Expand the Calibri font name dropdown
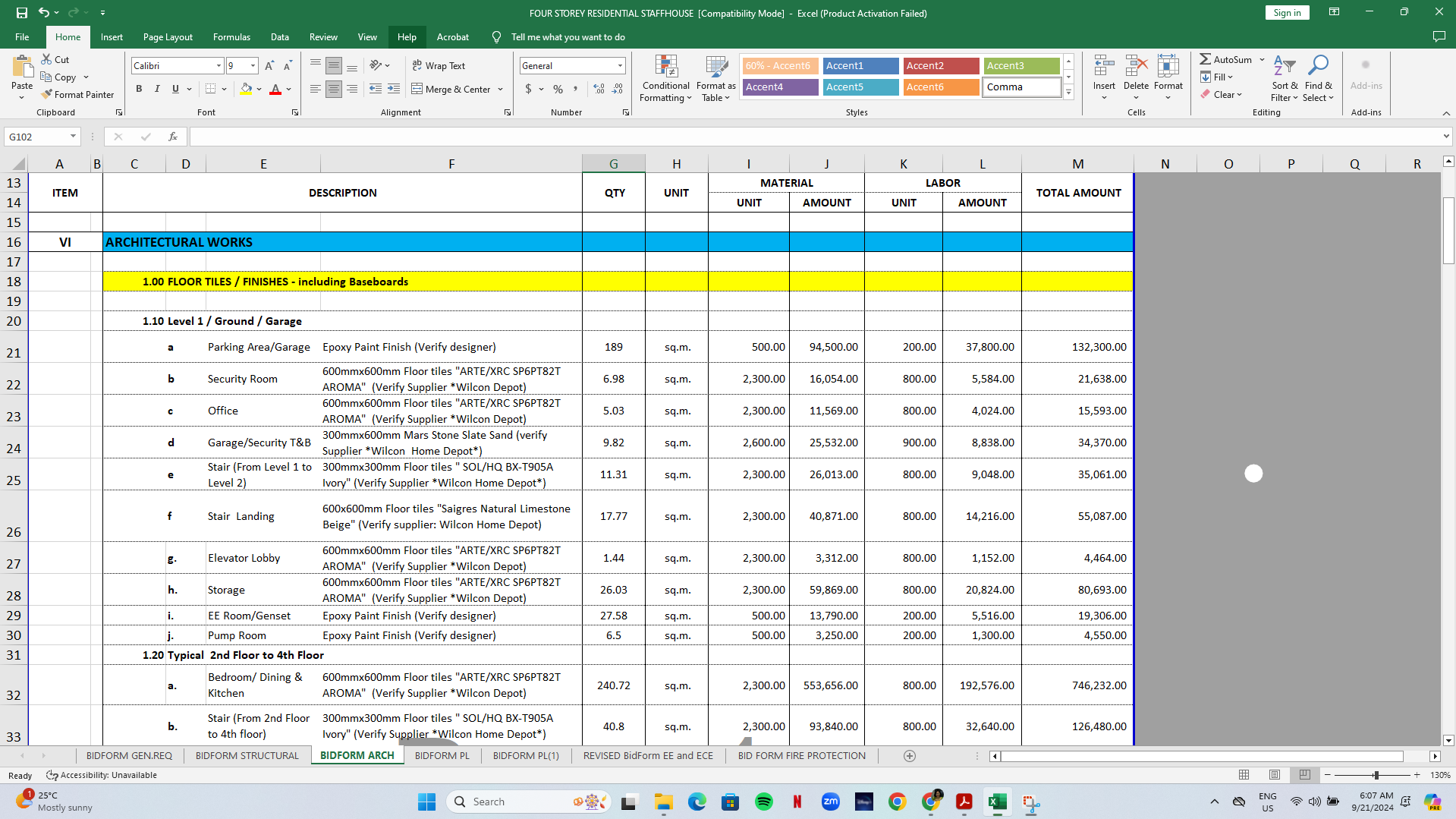This screenshot has height=819, width=1456. tap(219, 66)
